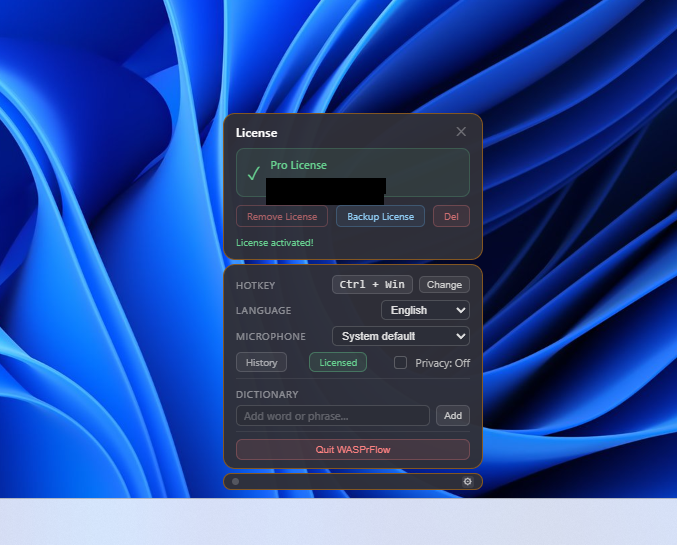Image resolution: width=677 pixels, height=545 pixels.
Task: Click the License panel title
Action: pyautogui.click(x=256, y=133)
